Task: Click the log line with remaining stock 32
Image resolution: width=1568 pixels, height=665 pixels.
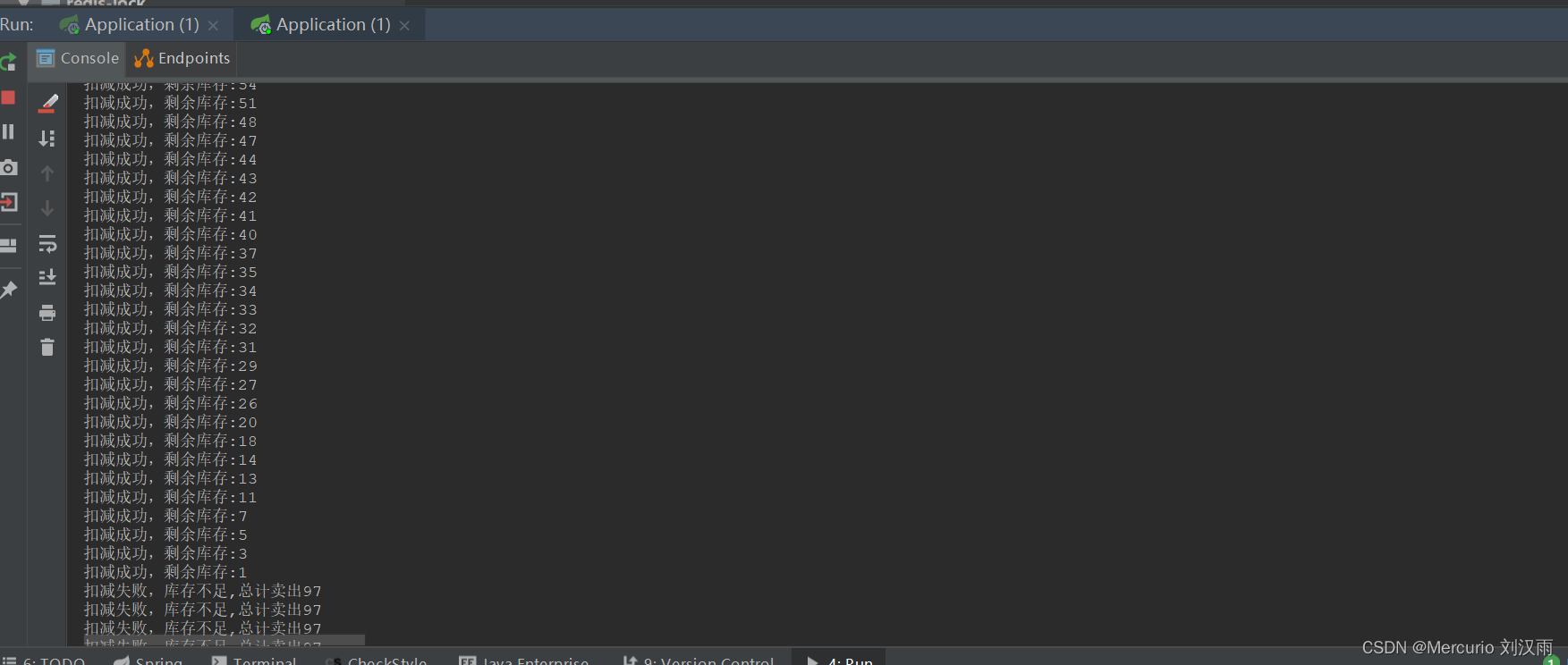Action: (171, 329)
